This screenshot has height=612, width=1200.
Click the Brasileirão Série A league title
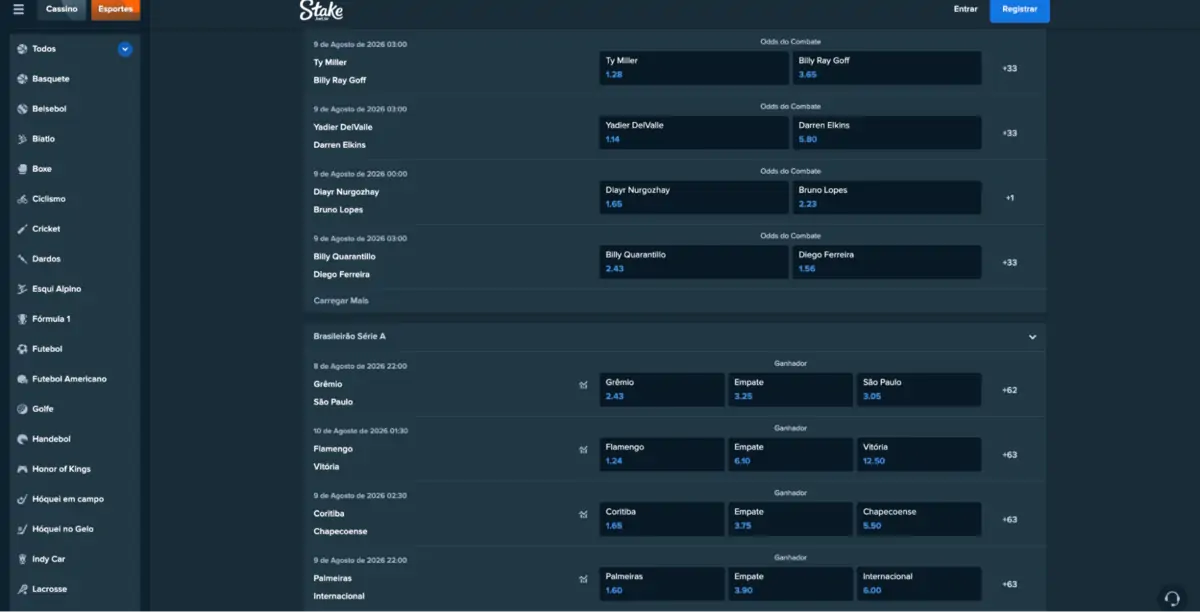[349, 337]
